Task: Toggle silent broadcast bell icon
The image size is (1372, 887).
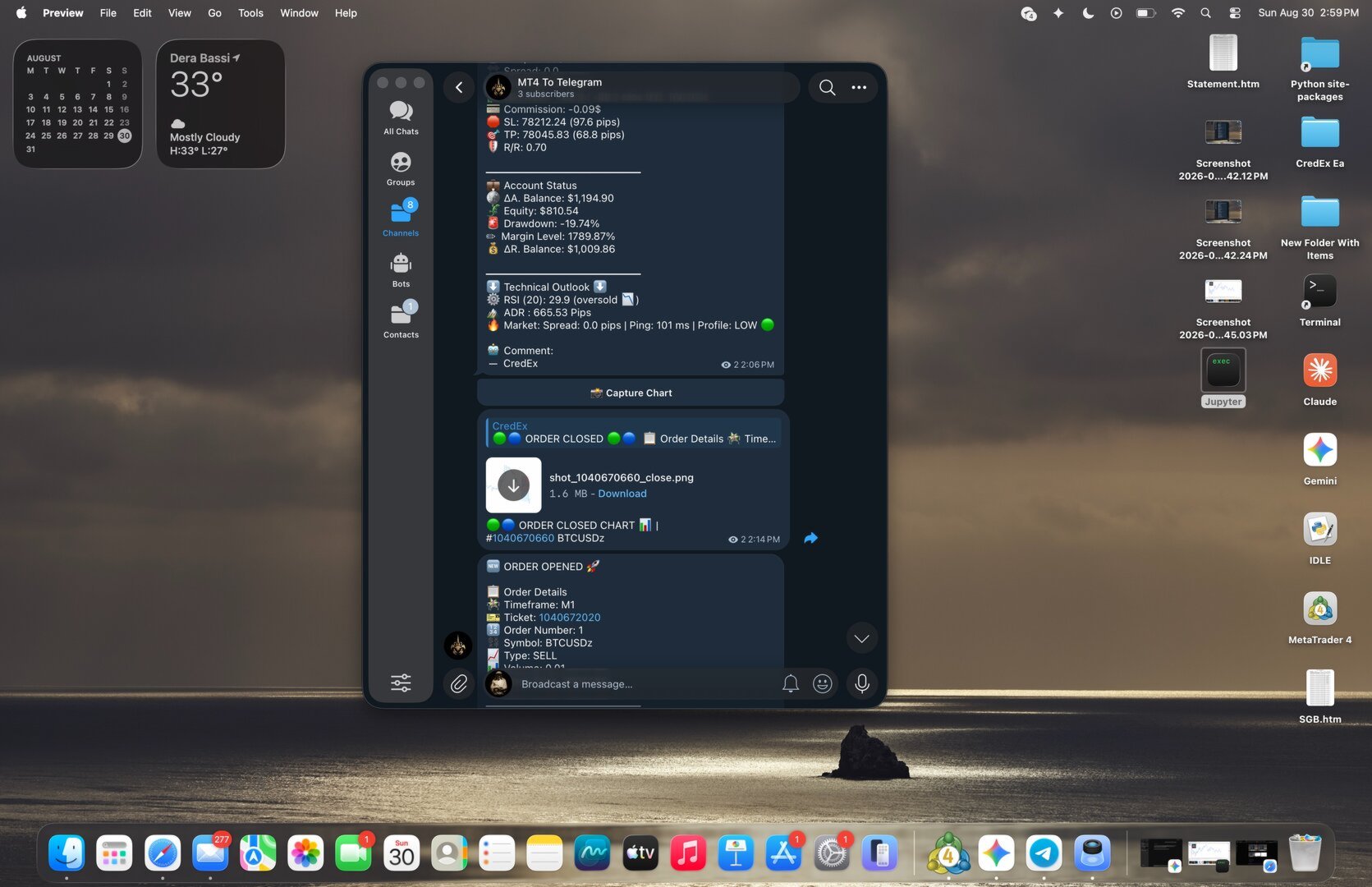Action: point(790,683)
